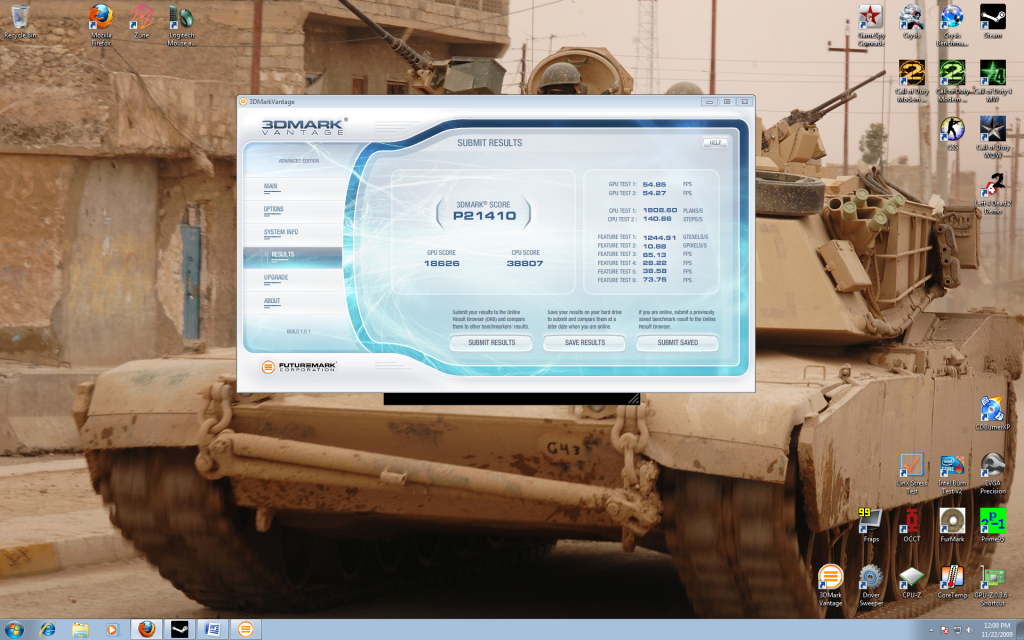
Task: Launch the Driver Sweeper desktop shortcut
Action: tap(871, 586)
